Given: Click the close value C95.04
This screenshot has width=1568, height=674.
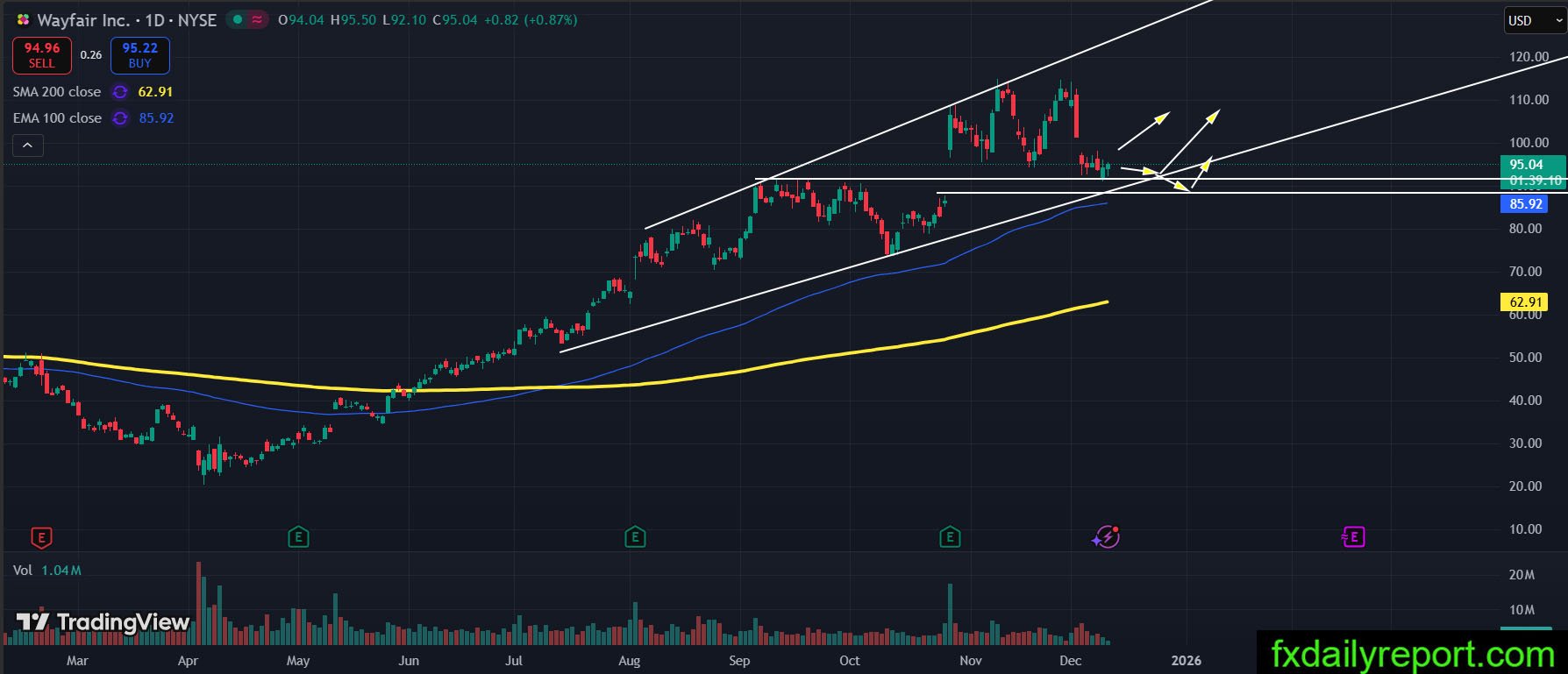Looking at the screenshot, I should pos(455,19).
